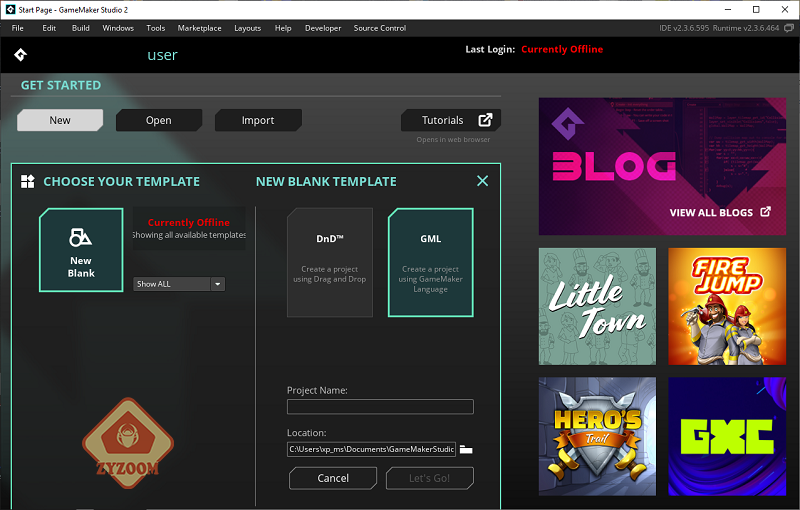Open the Marketplace menu

tap(199, 28)
